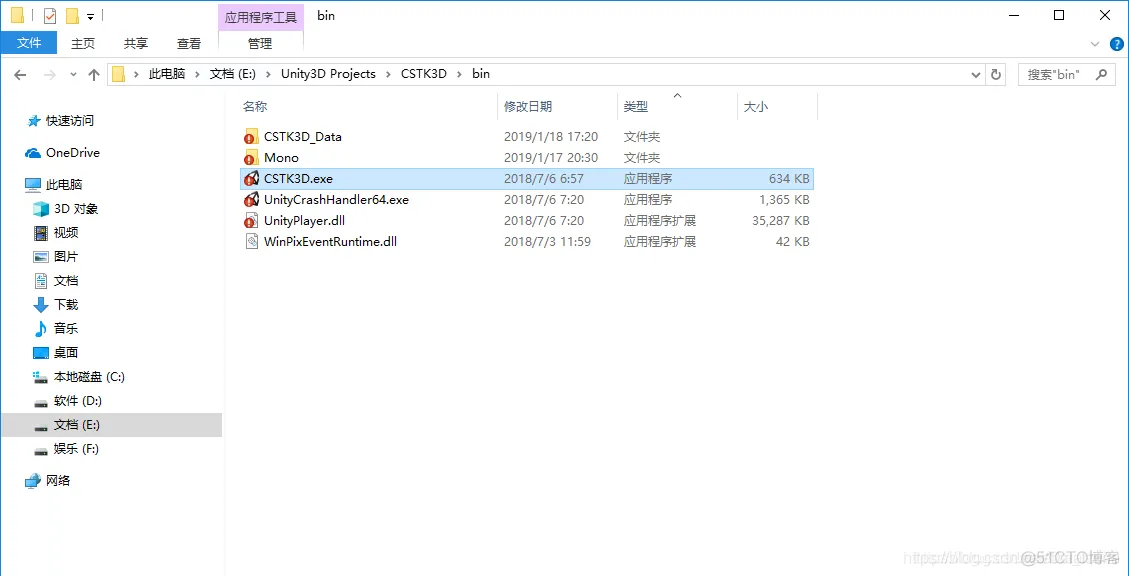Image resolution: width=1129 pixels, height=576 pixels.
Task: Click the refresh button in address bar
Action: [996, 74]
